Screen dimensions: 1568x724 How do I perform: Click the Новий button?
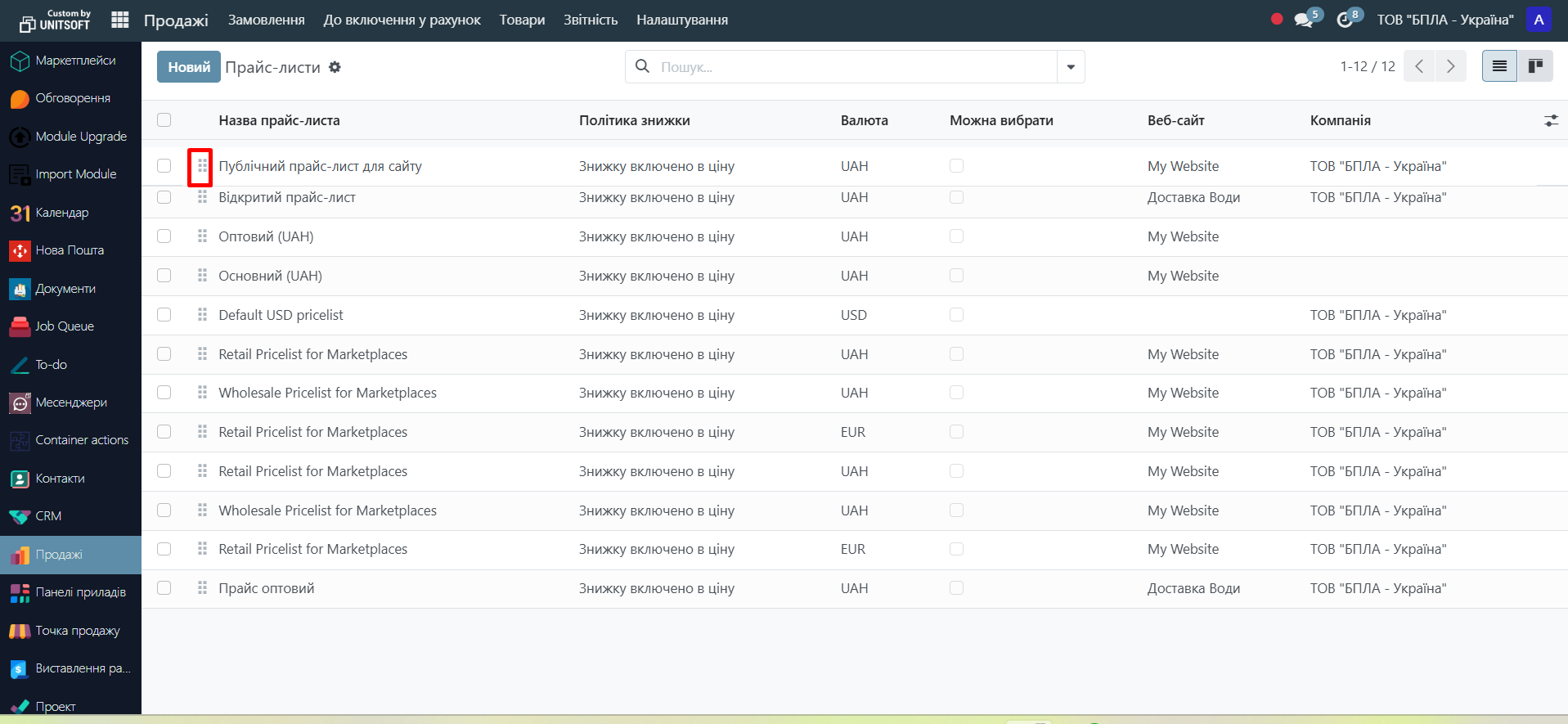point(189,67)
